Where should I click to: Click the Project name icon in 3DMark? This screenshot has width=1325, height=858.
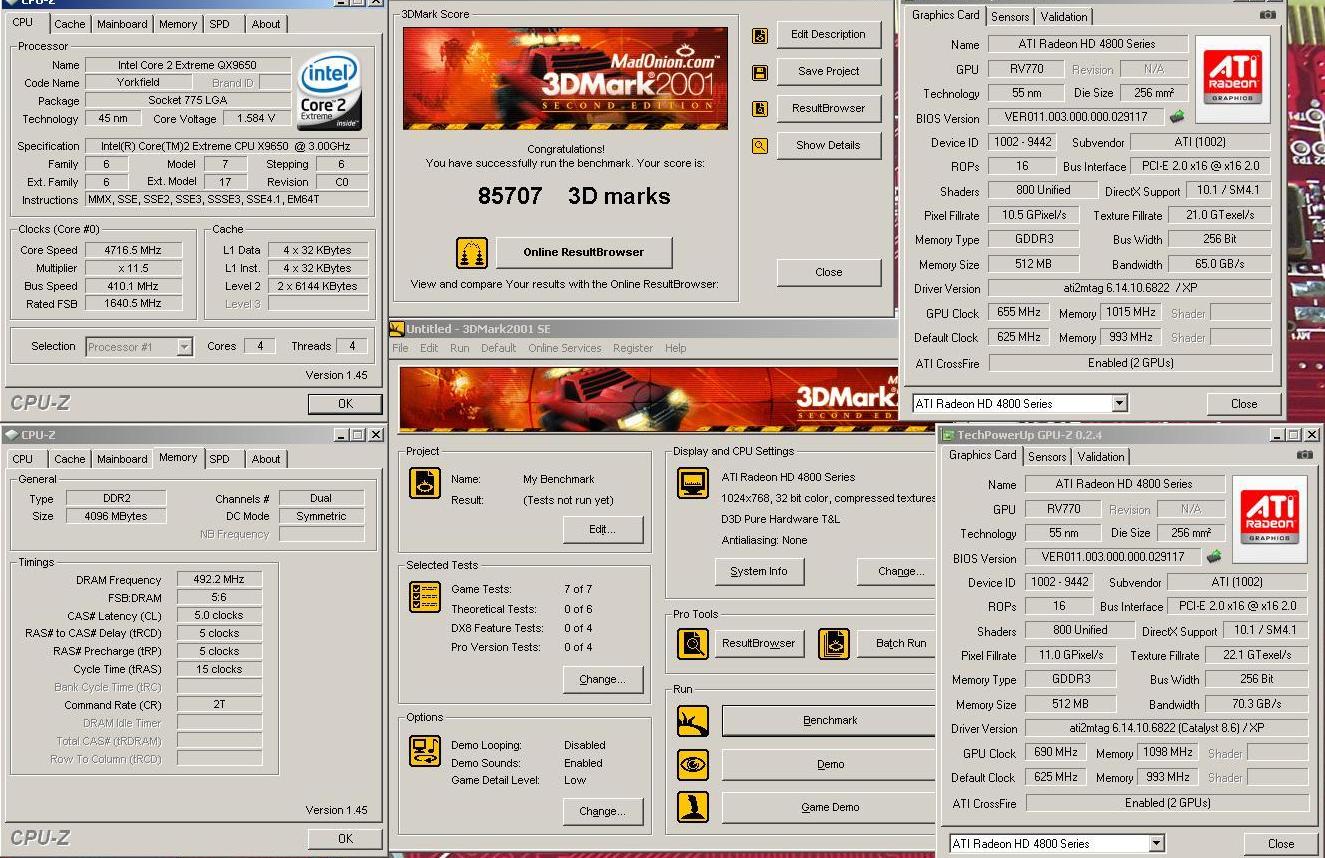(425, 484)
